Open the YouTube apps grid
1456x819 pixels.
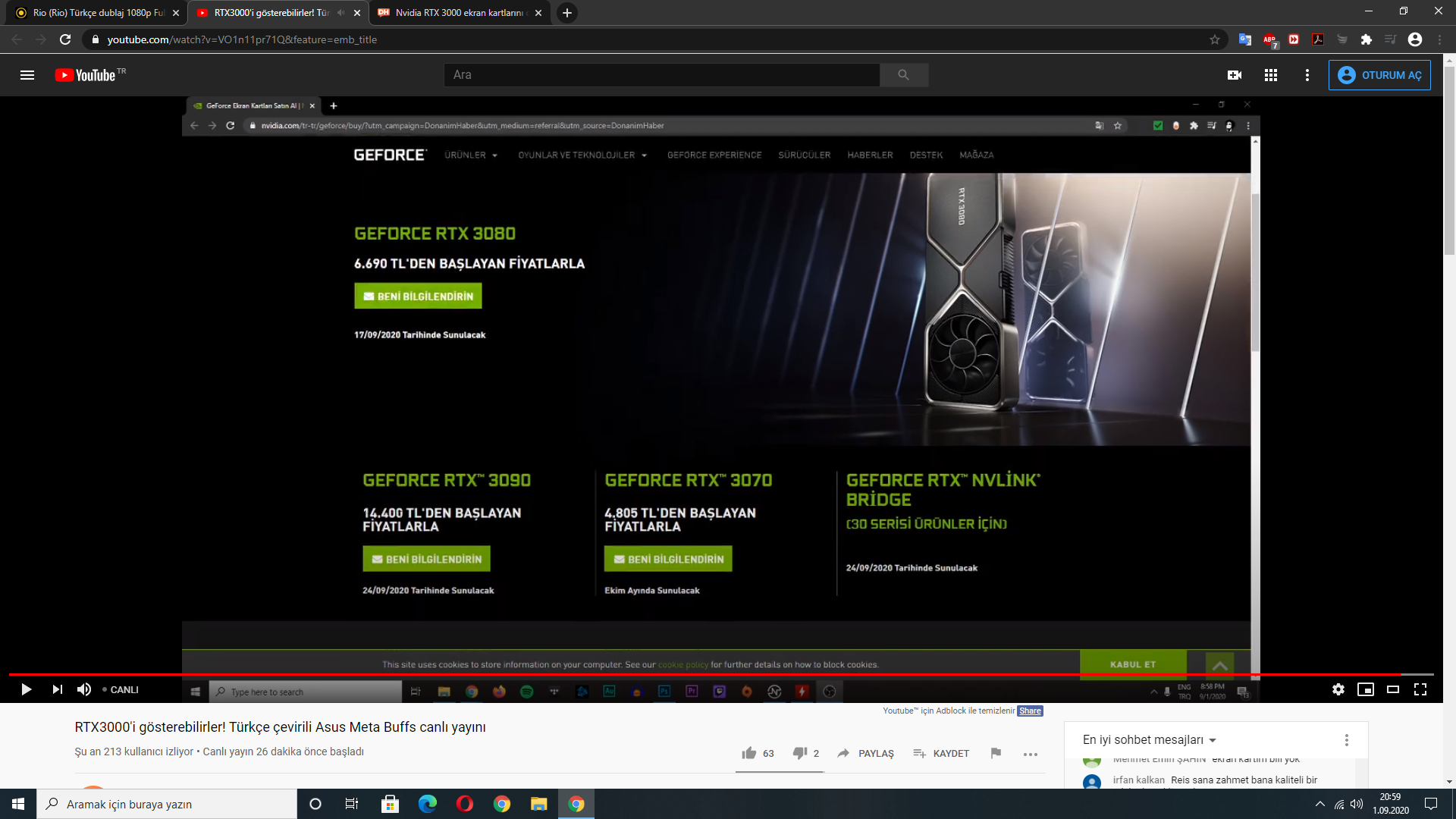tap(1271, 75)
